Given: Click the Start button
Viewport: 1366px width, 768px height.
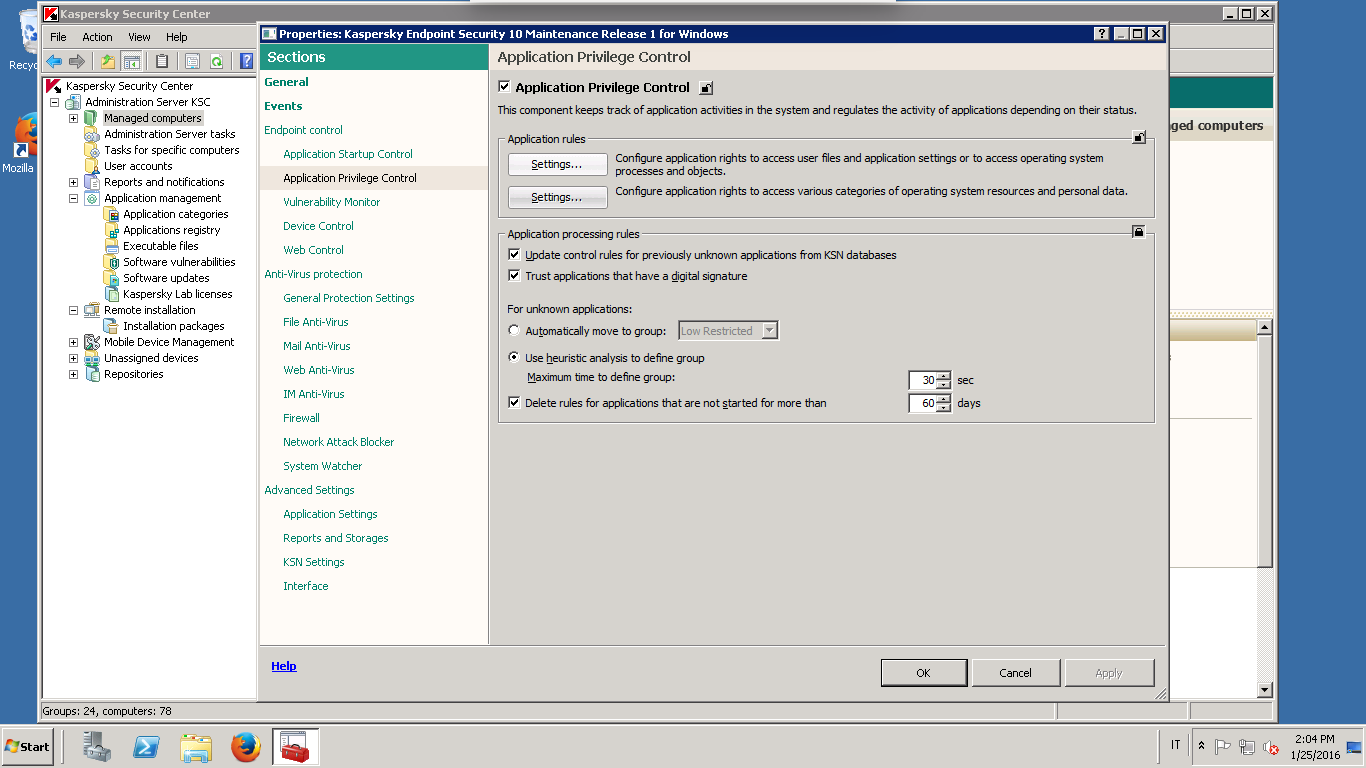Looking at the screenshot, I should tap(27, 747).
